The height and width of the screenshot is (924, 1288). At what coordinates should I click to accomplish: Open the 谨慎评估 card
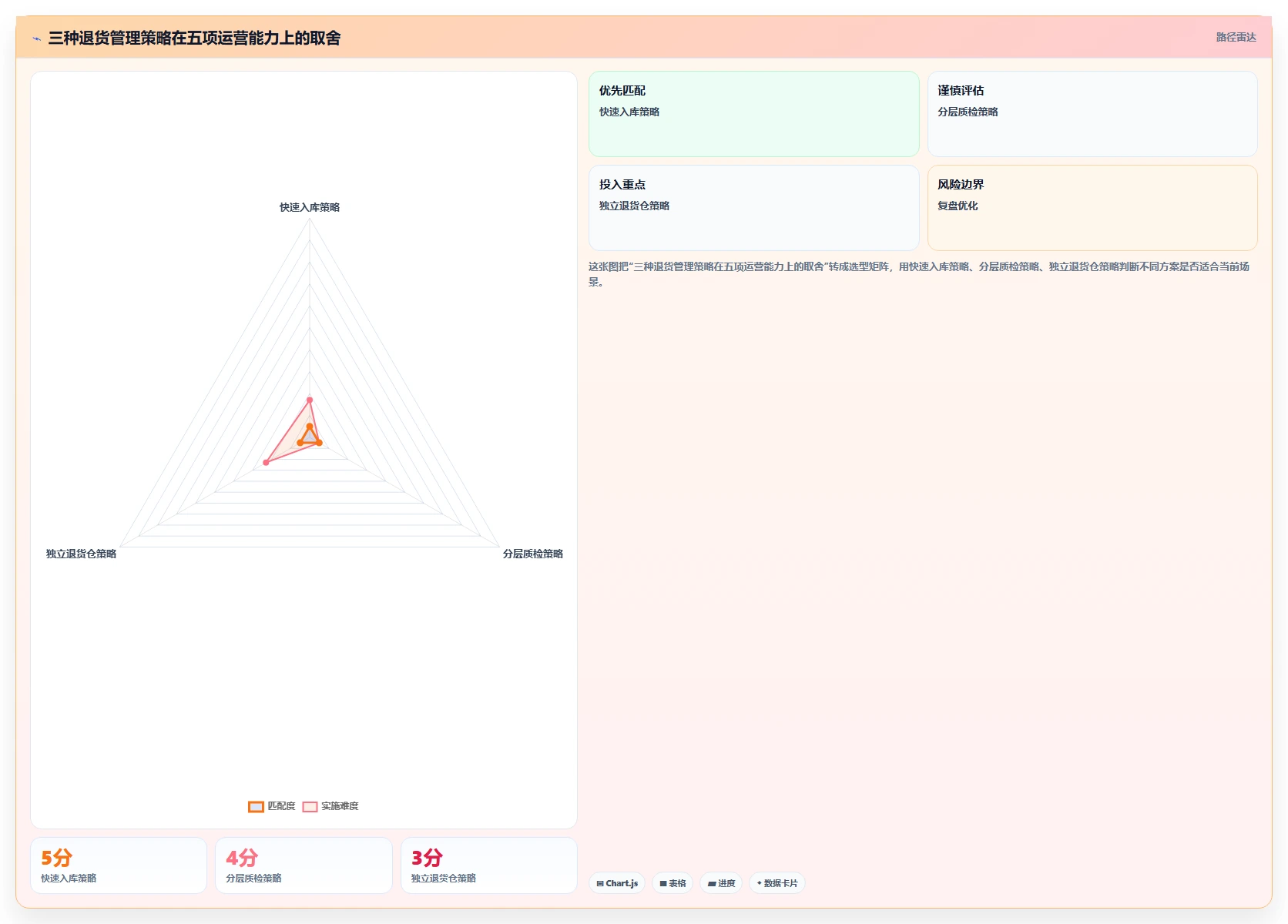pos(1092,114)
